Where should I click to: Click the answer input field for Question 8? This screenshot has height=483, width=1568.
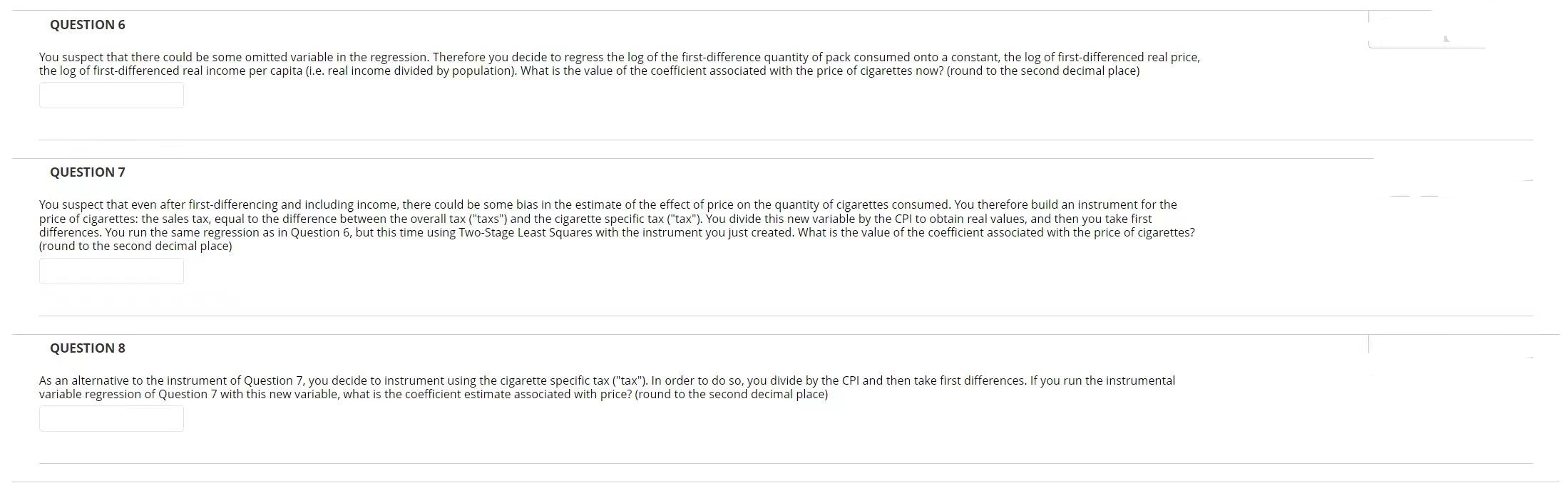tap(111, 418)
